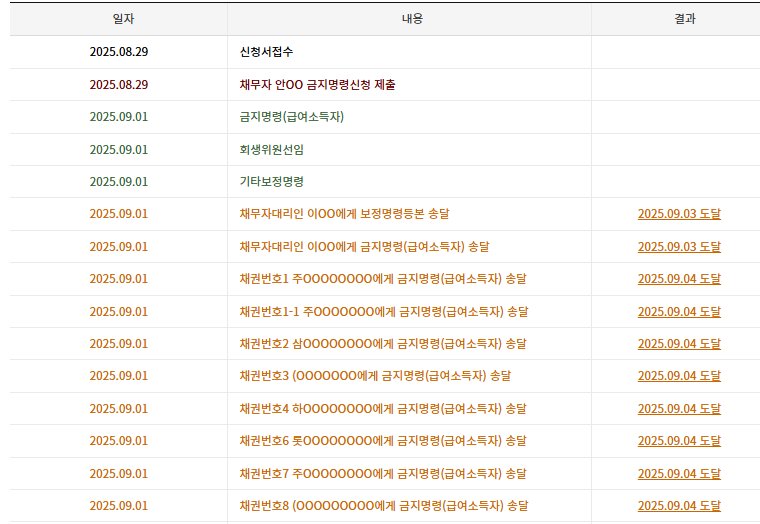760x524 pixels.
Task: Open the 2025.09.04 도달 link for 채권번호2 row
Action: pyautogui.click(x=679, y=344)
